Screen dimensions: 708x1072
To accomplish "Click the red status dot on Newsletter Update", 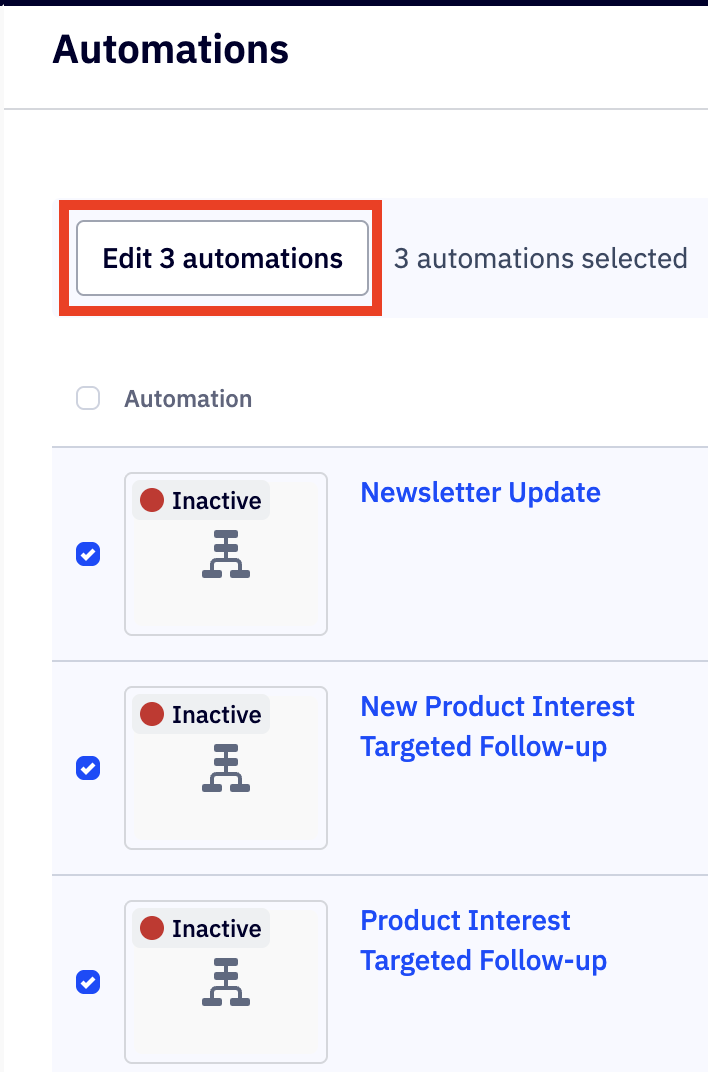I will point(152,500).
